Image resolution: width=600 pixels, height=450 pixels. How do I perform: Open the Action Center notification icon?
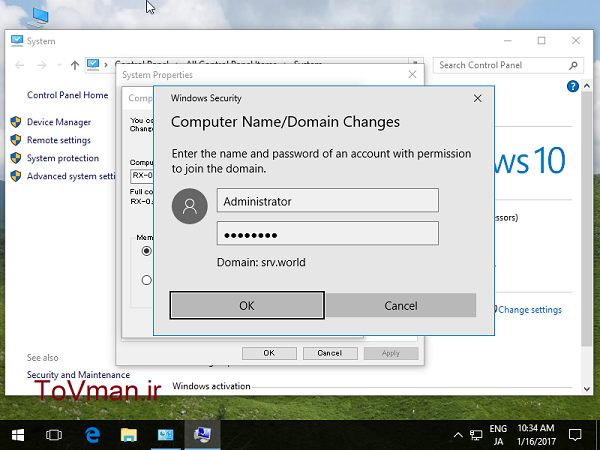click(575, 435)
